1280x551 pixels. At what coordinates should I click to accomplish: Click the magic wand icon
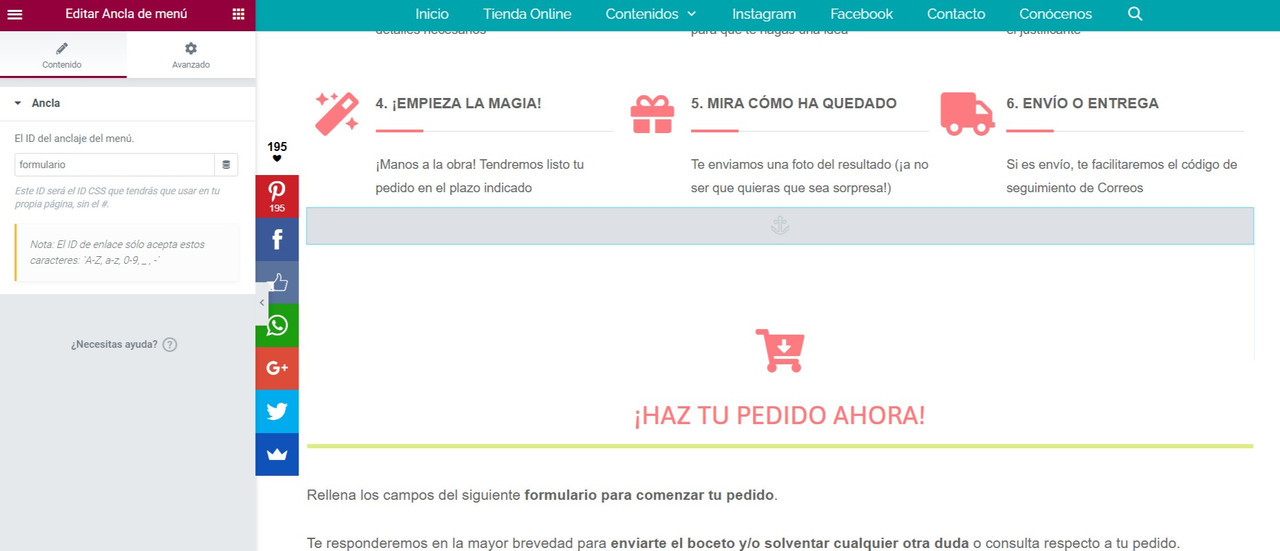pyautogui.click(x=335, y=113)
